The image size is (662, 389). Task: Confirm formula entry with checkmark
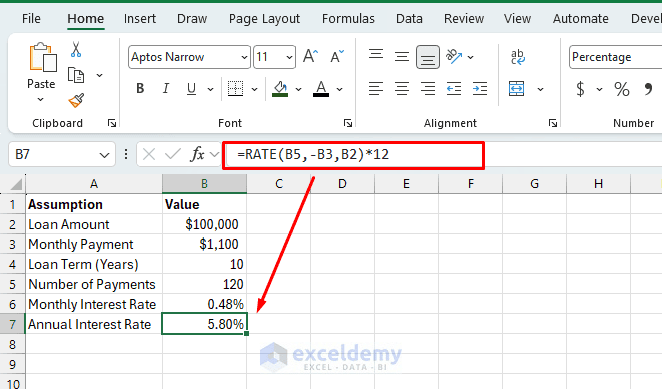173,154
